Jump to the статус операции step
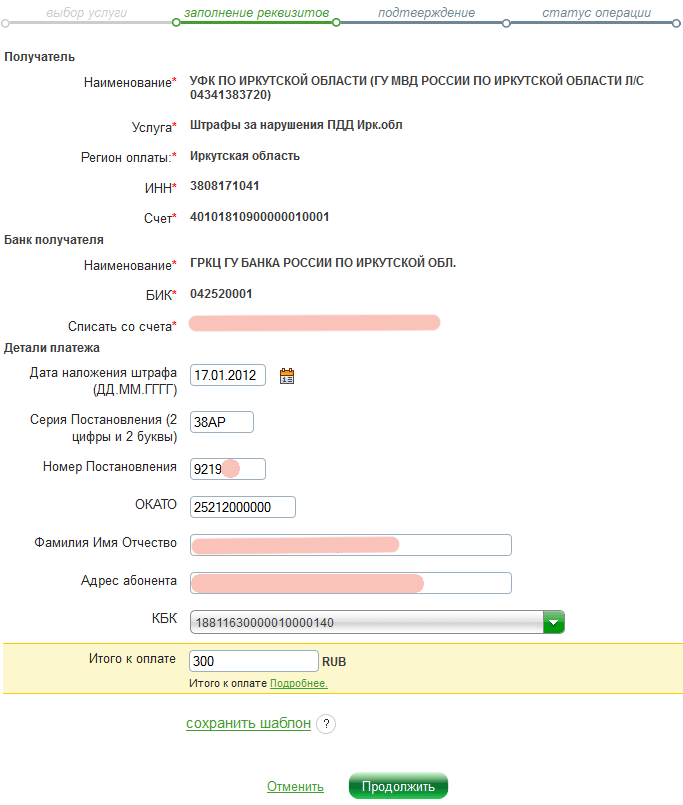 click(596, 14)
